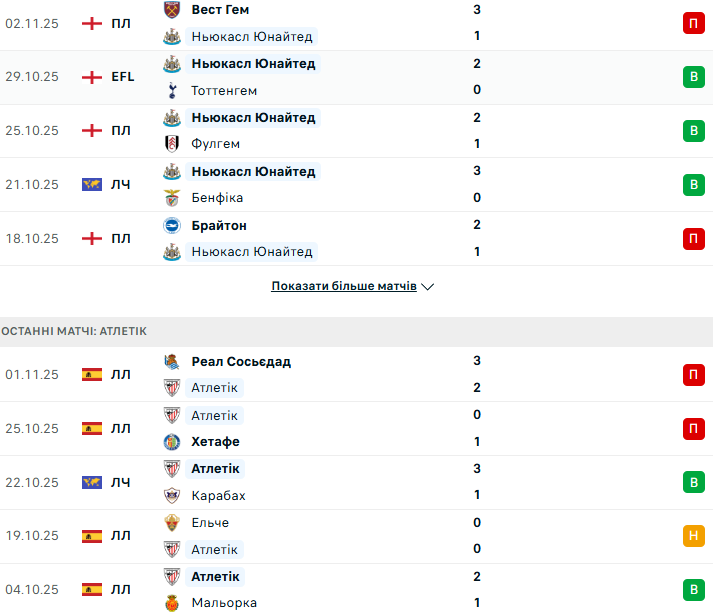Image resolution: width=713 pixels, height=615 pixels.
Task: Select ЛЧ league label on 21.10.25 row
Action: [121, 185]
